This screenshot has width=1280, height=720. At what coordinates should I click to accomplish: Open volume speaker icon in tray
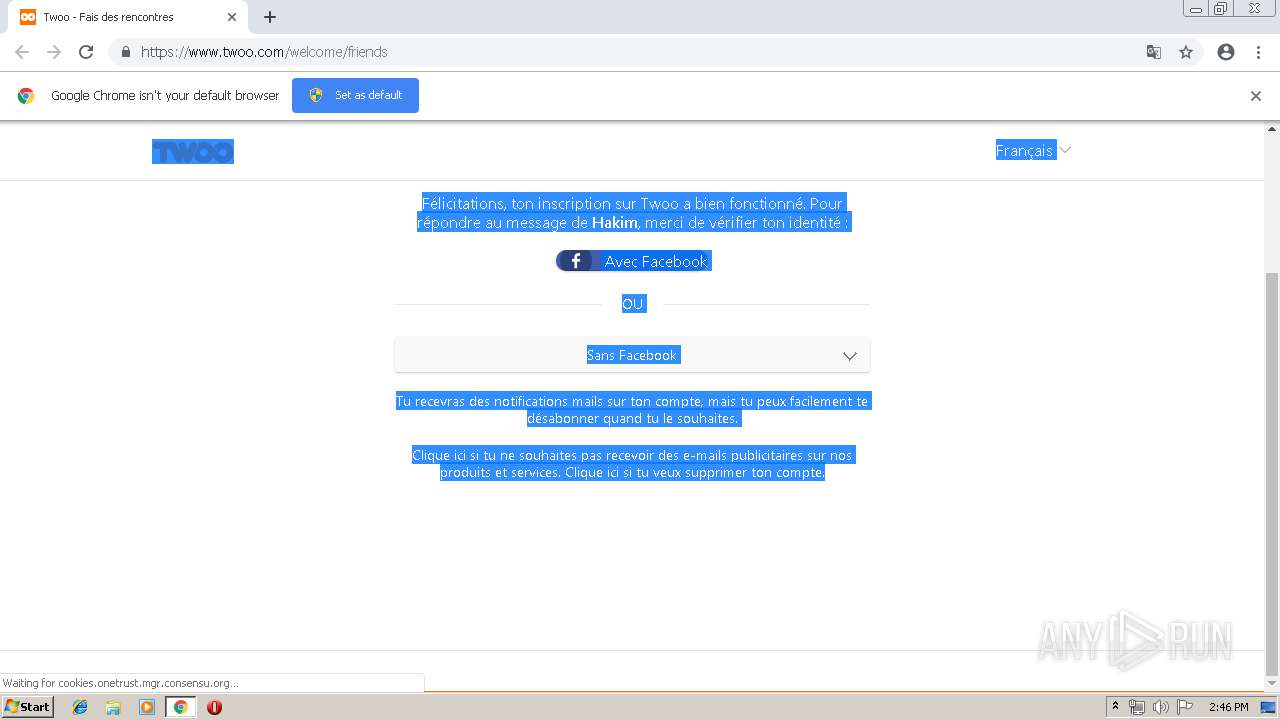(1160, 707)
